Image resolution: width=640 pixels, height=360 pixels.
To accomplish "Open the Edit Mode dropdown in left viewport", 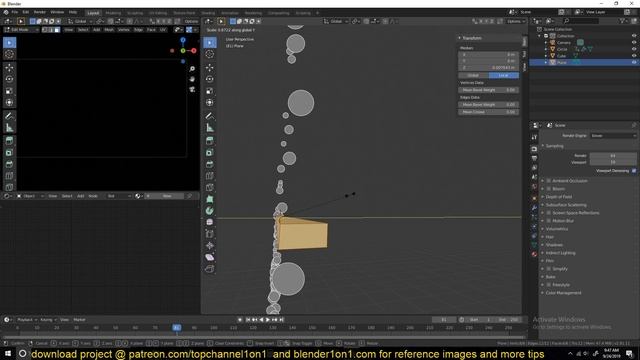I will pyautogui.click(x=21, y=30).
